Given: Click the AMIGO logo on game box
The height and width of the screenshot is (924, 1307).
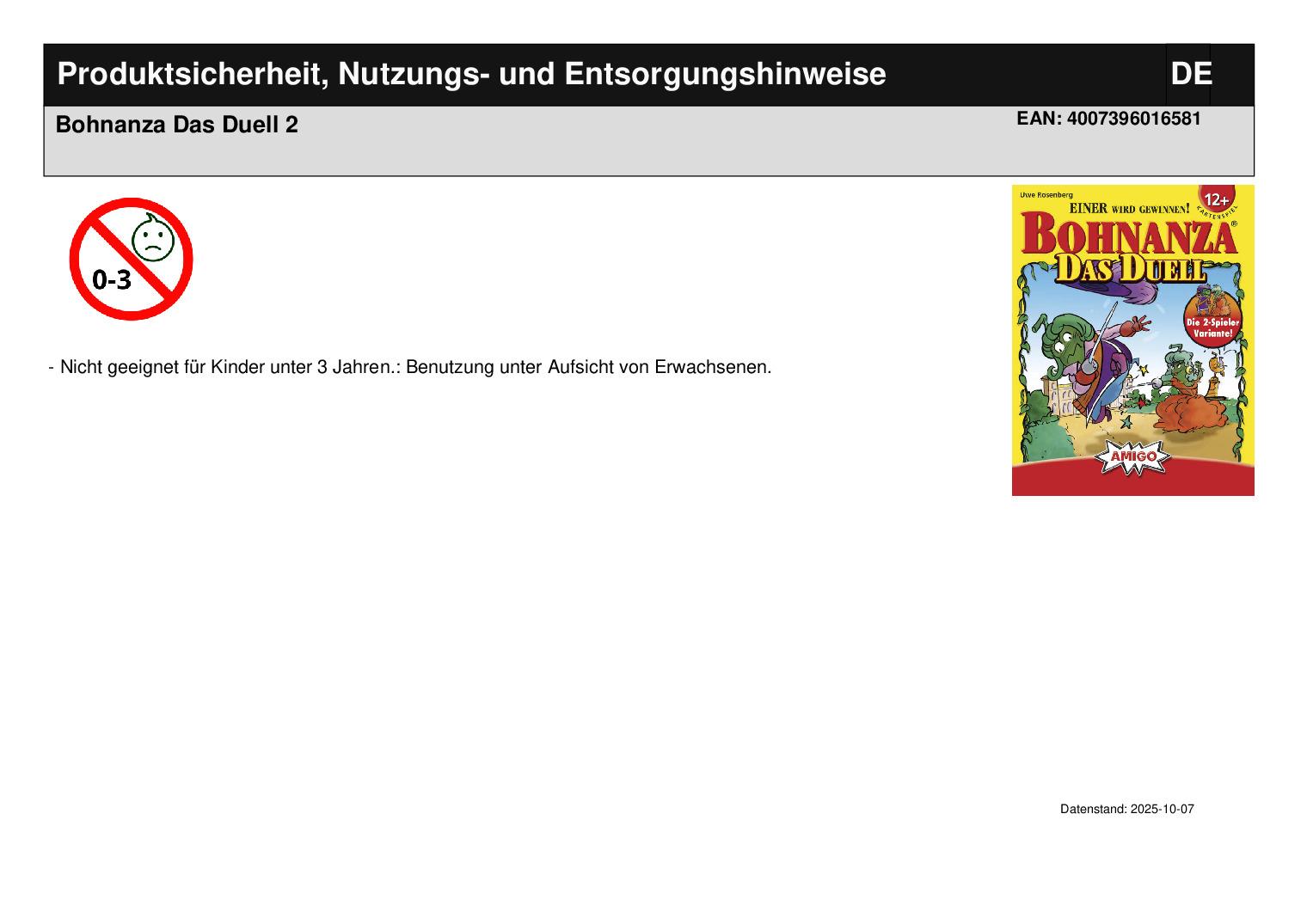Looking at the screenshot, I should (1133, 456).
